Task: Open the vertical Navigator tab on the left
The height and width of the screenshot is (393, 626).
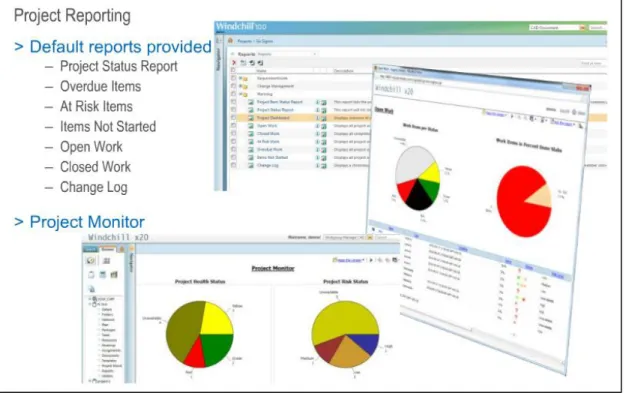Action: click(x=218, y=60)
